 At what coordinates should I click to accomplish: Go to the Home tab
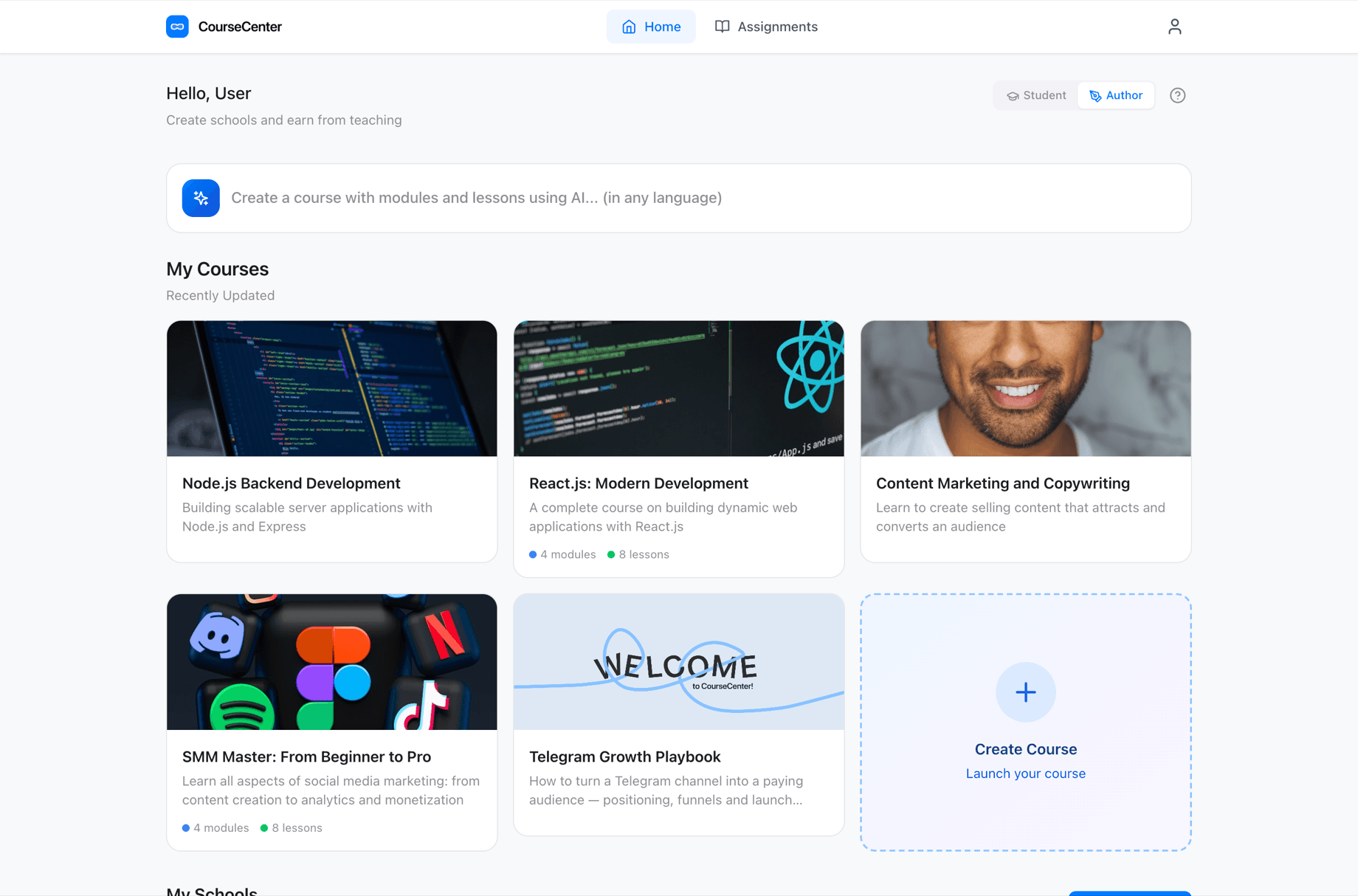point(651,27)
